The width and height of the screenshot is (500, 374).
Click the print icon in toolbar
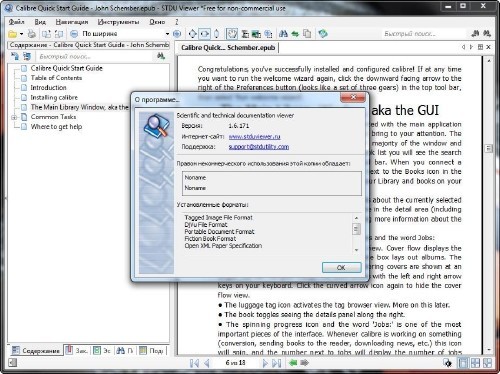click(x=32, y=34)
